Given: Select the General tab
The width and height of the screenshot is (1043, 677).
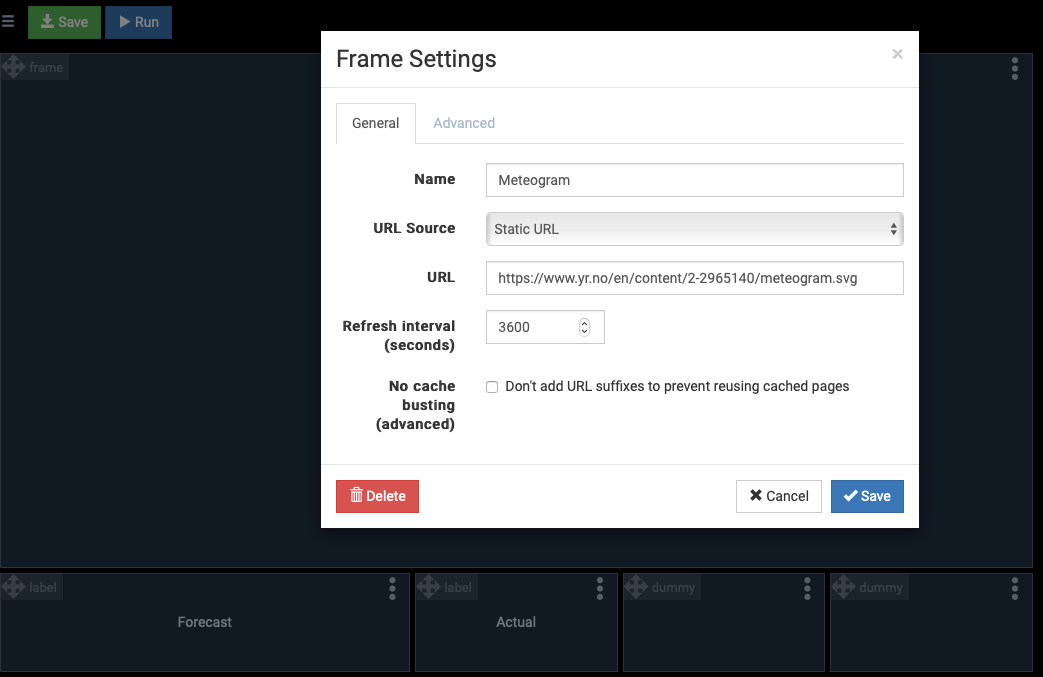Looking at the screenshot, I should [x=376, y=123].
